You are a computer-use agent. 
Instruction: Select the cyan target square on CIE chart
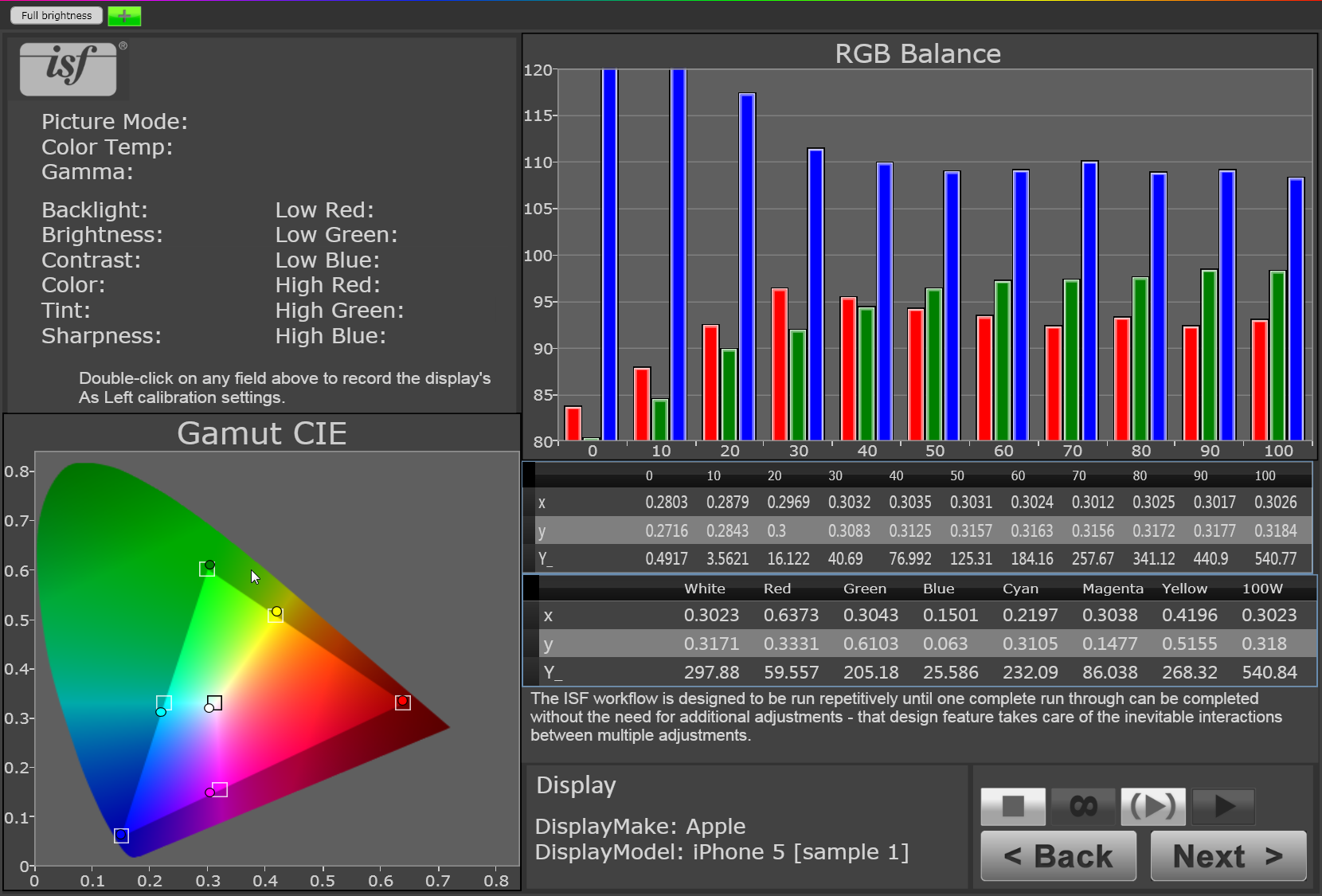[x=164, y=702]
